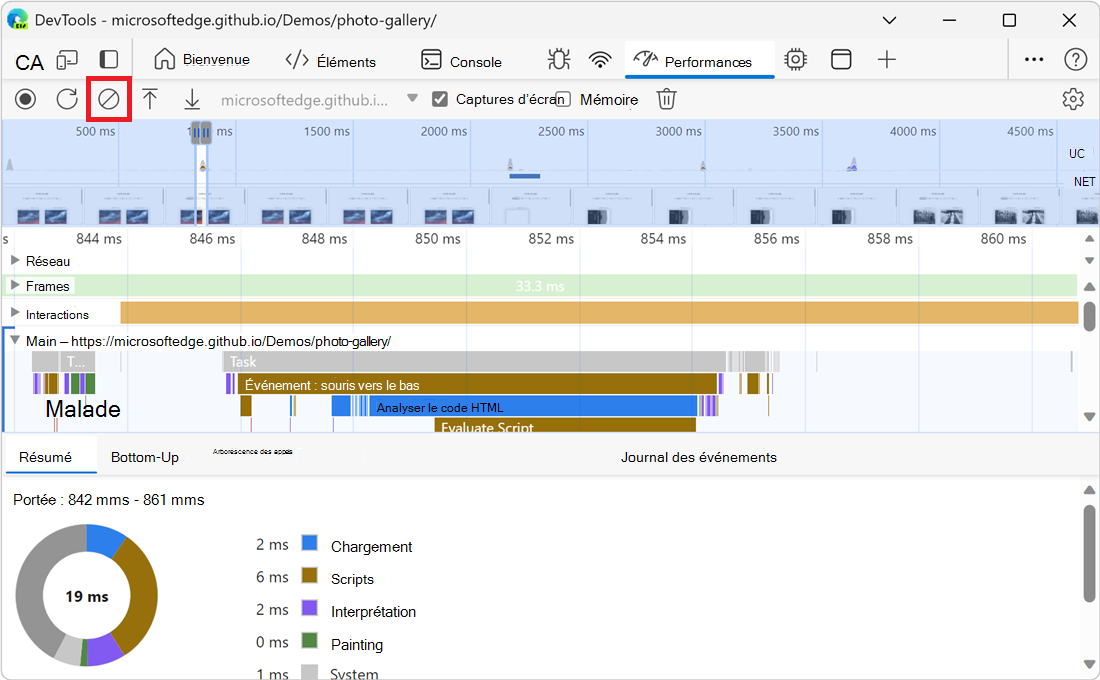Click the brown Scripts color swatch
This screenshot has height=680, width=1100.
pyautogui.click(x=309, y=575)
